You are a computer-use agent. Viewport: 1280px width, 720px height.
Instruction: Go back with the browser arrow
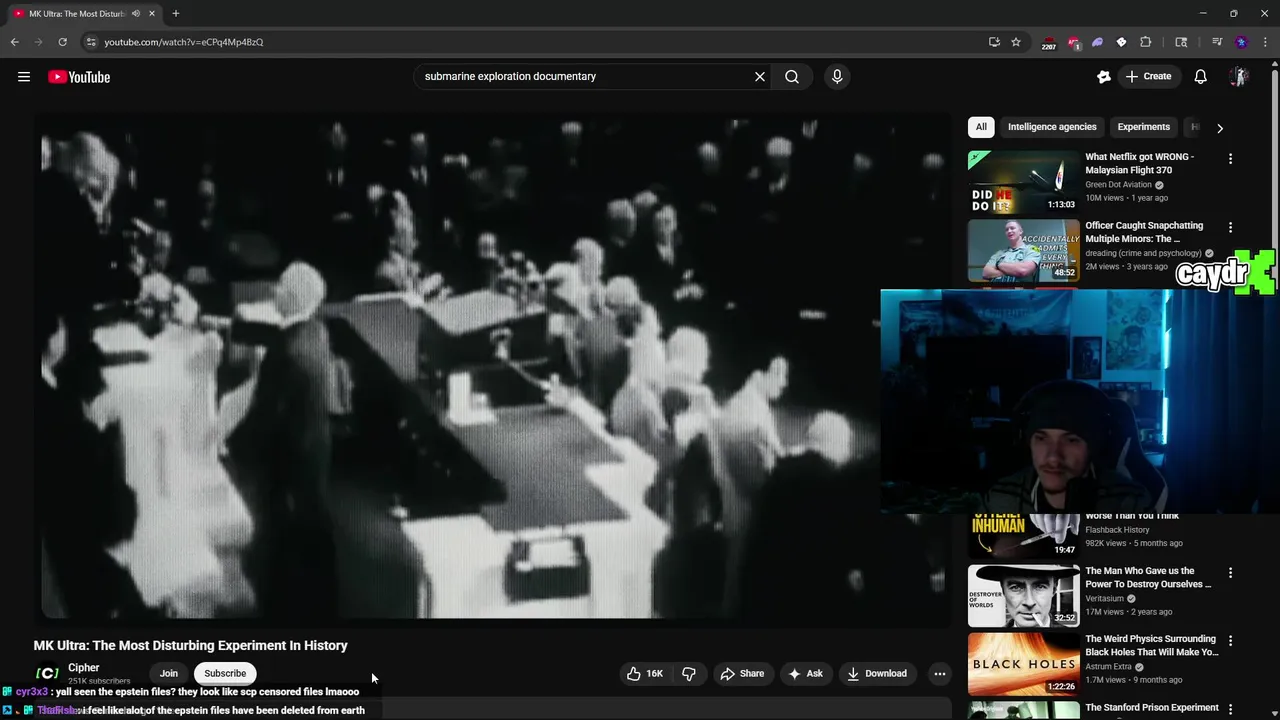(x=15, y=42)
